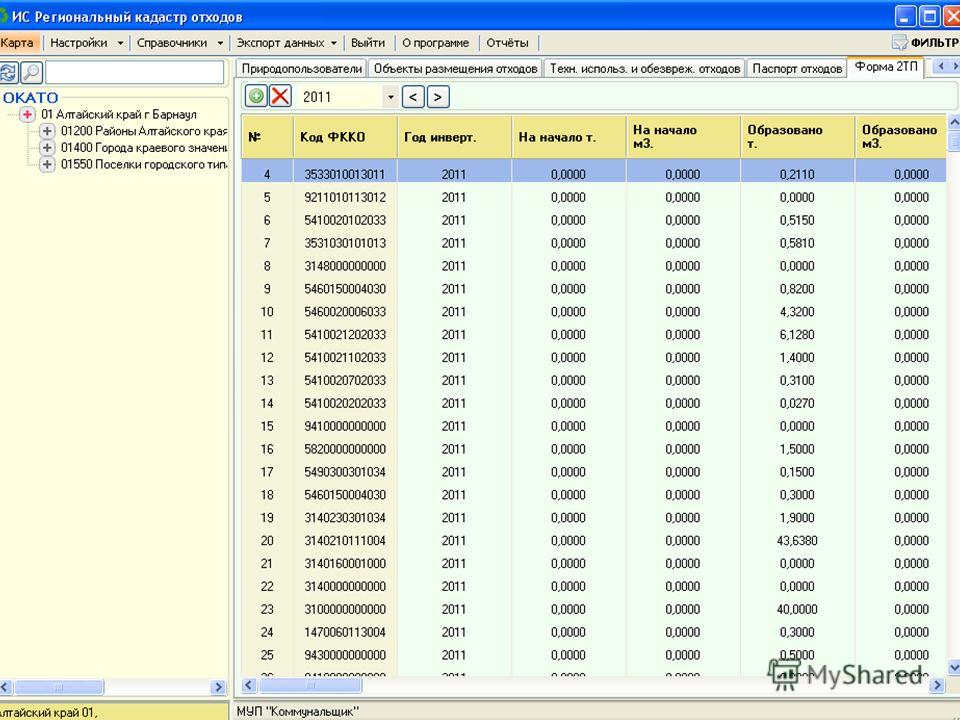Select row with code 5410020102033
Image resolution: width=960 pixels, height=720 pixels.
594,220
